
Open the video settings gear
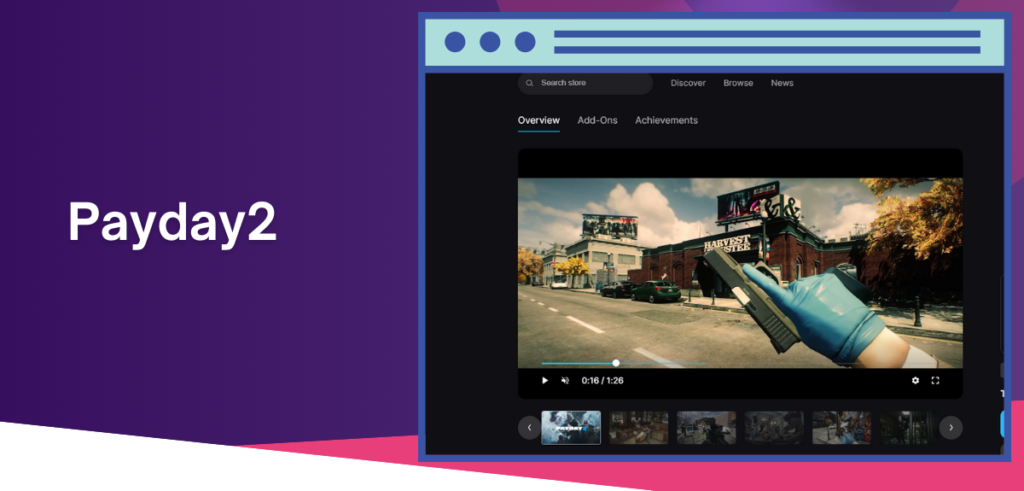pos(915,381)
